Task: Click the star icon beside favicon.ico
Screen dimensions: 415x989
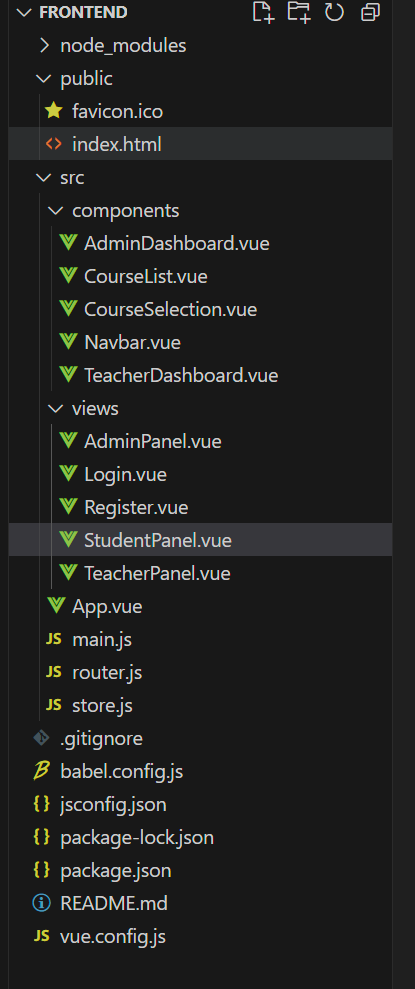Action: (x=54, y=112)
